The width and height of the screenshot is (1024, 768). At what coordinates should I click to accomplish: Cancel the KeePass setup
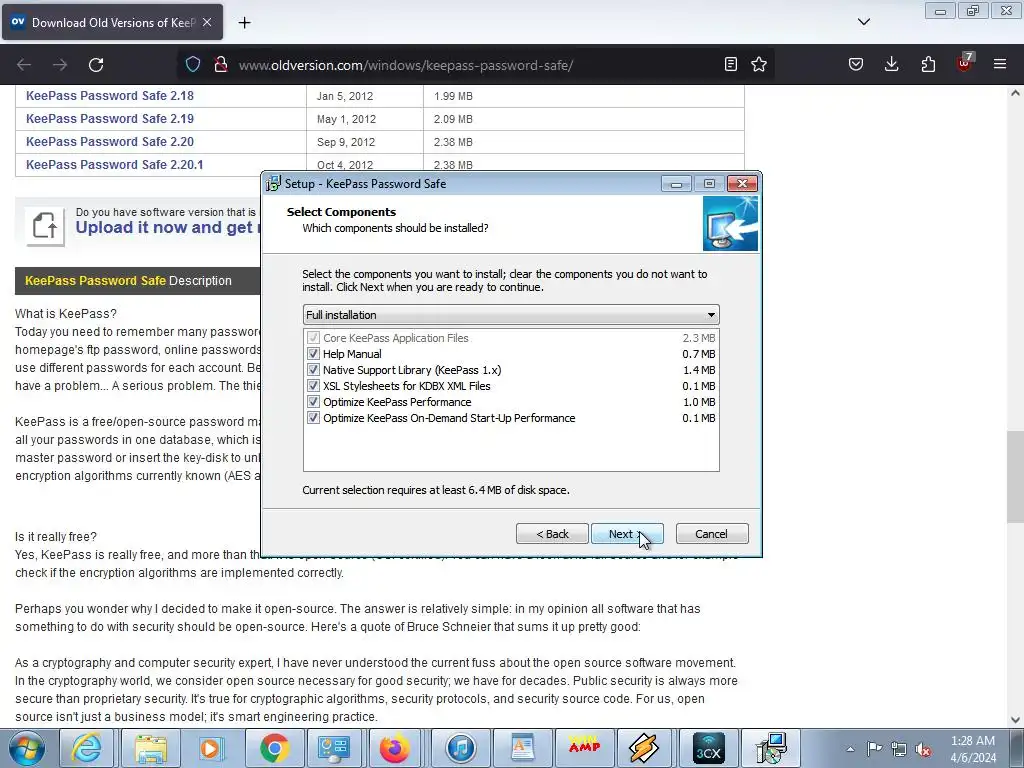click(x=712, y=534)
